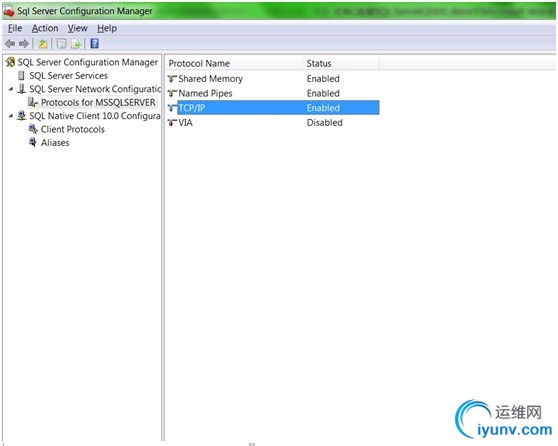The height and width of the screenshot is (446, 558).
Task: Click the Forward arrow toolbar icon
Action: coord(24,44)
